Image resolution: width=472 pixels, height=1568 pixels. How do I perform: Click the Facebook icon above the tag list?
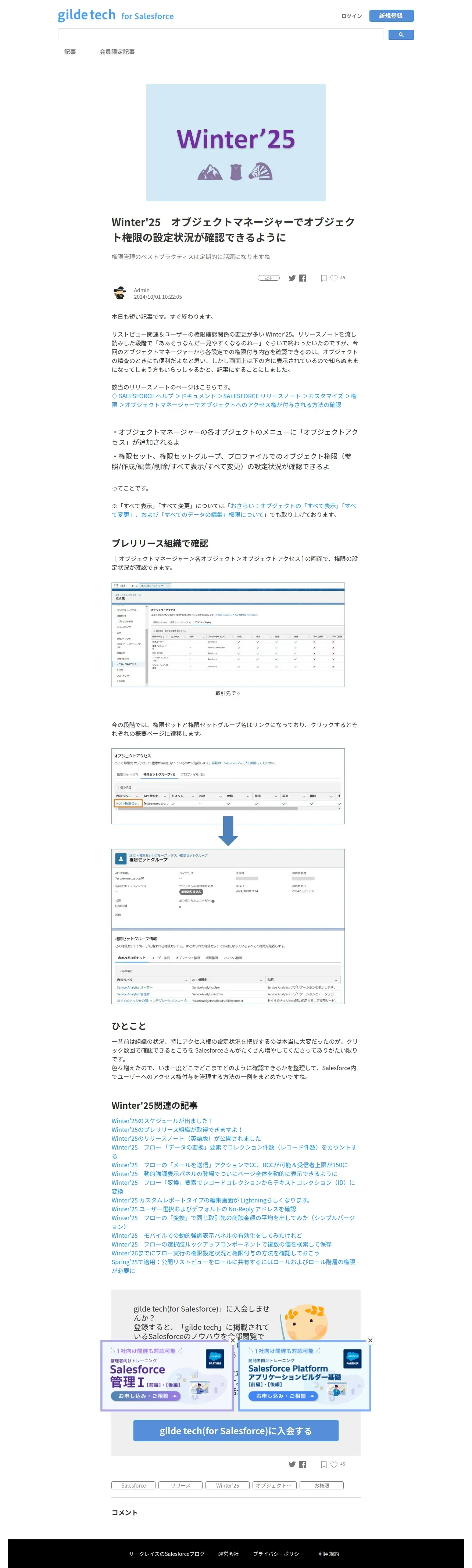(303, 1464)
